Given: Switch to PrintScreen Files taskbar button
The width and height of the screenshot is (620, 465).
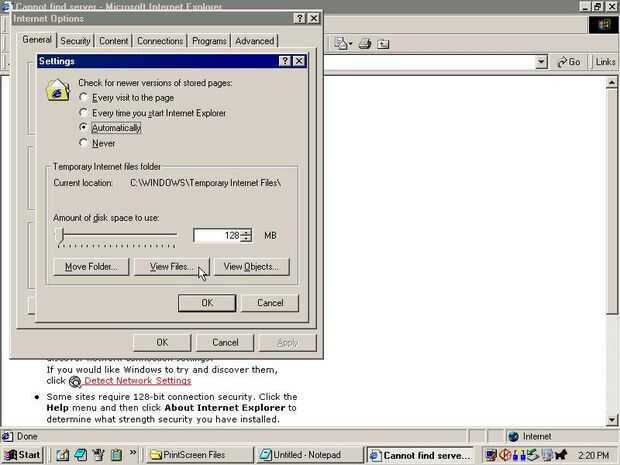Looking at the screenshot, I should [200, 455].
